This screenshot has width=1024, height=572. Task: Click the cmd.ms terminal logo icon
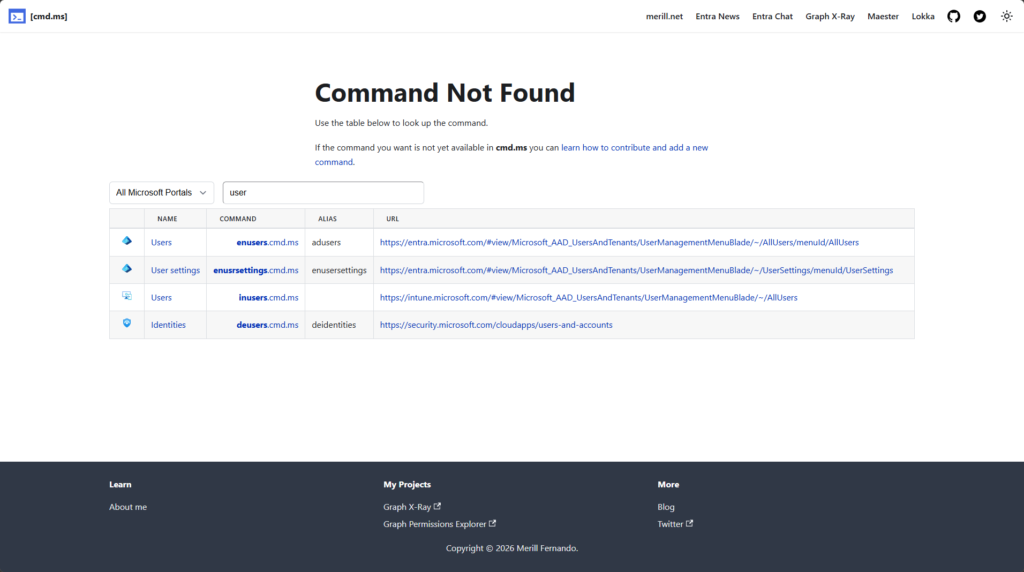[17, 16]
